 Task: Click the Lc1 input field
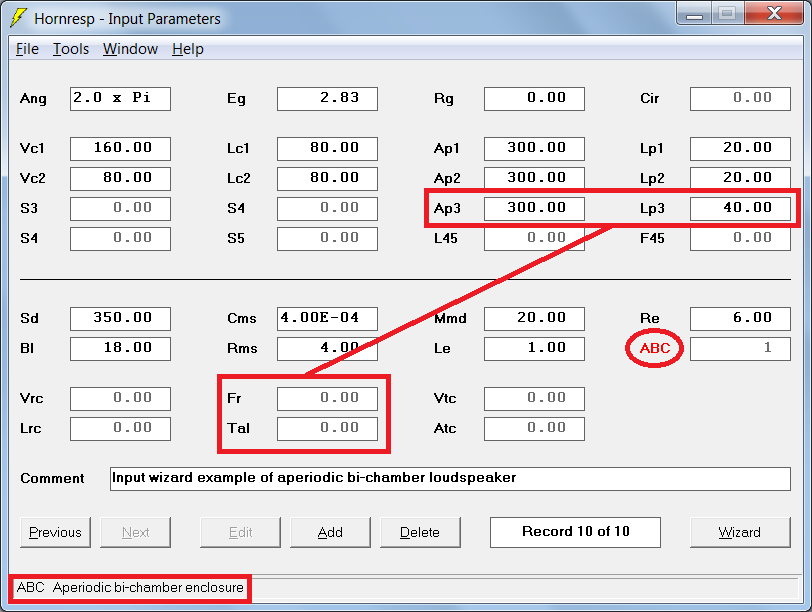coord(327,149)
